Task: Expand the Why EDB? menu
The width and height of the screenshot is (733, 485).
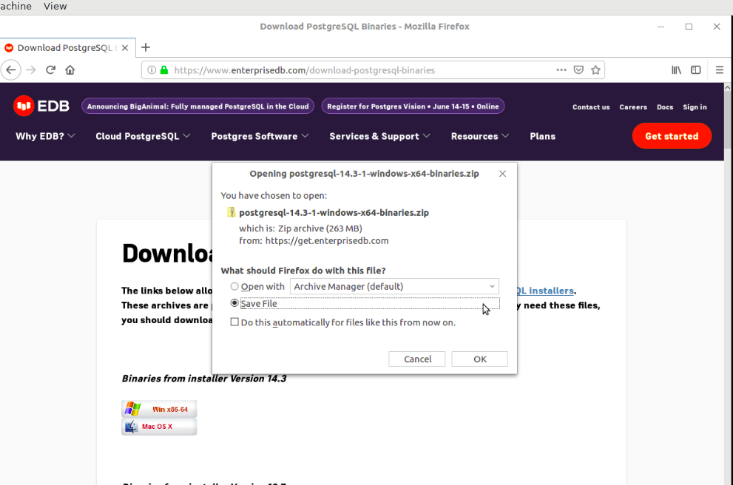Action: (x=45, y=136)
